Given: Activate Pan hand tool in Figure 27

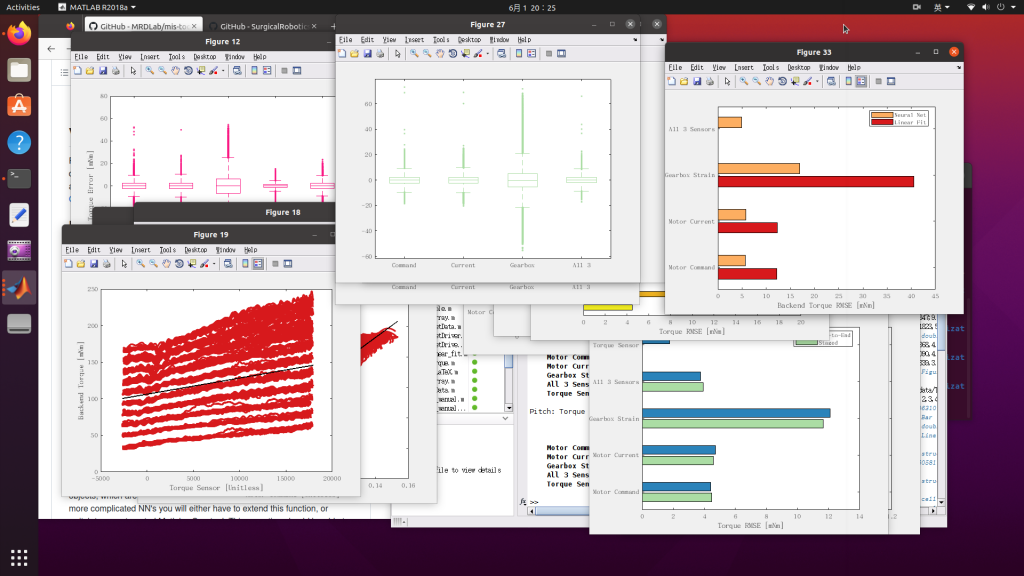Looking at the screenshot, I should pyautogui.click(x=440, y=54).
